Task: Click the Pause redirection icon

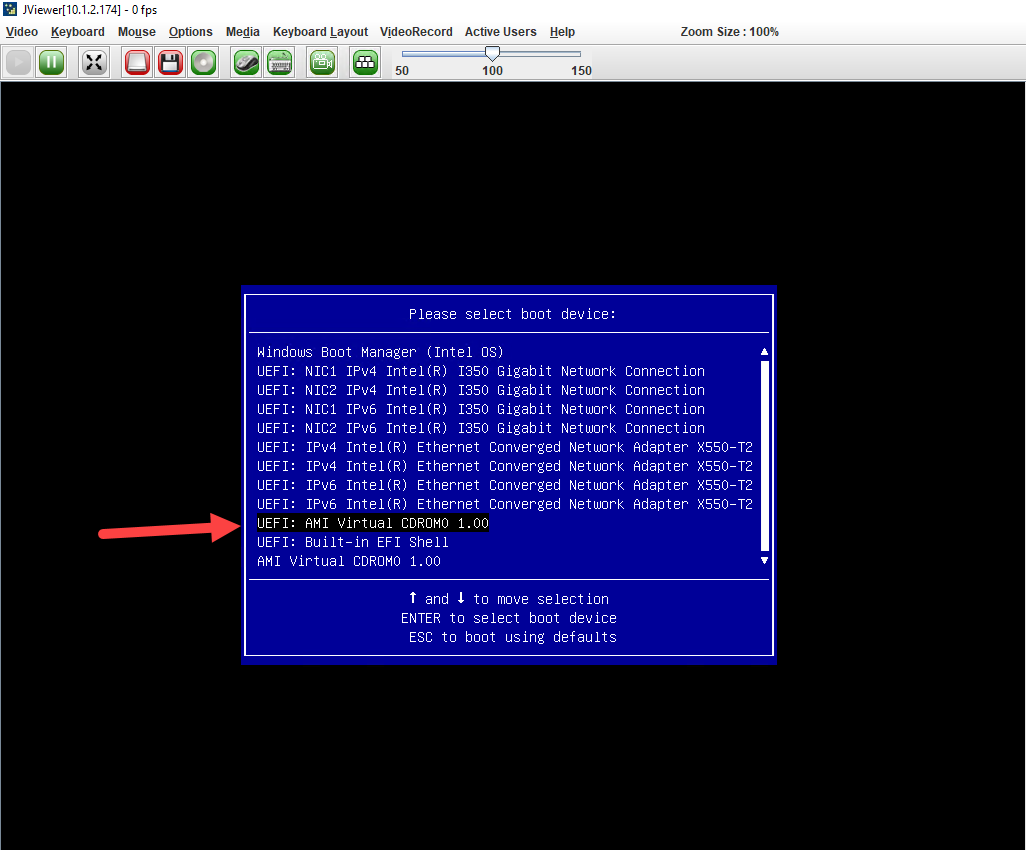Action: 51,62
